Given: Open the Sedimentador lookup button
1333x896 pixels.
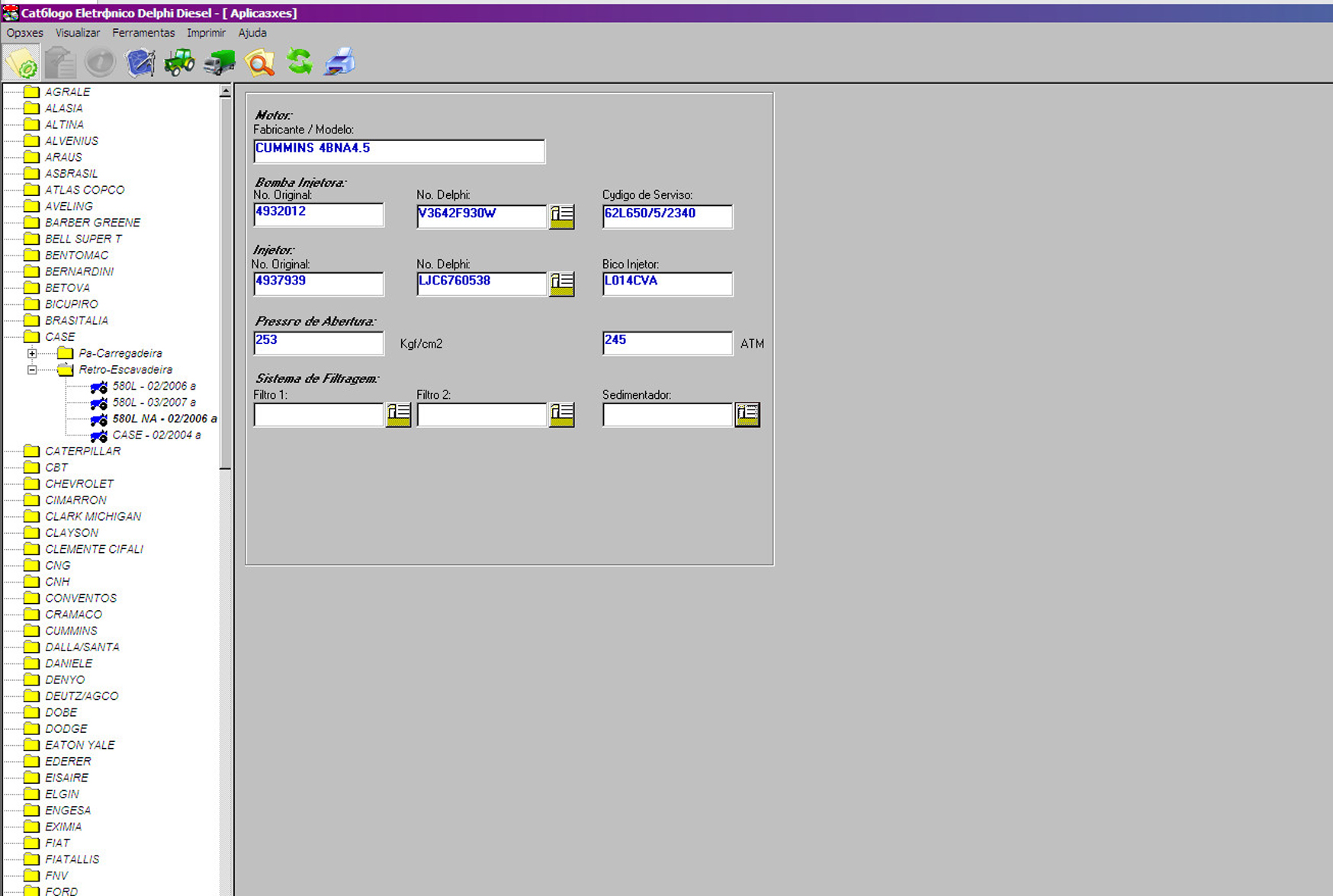Looking at the screenshot, I should [747, 415].
